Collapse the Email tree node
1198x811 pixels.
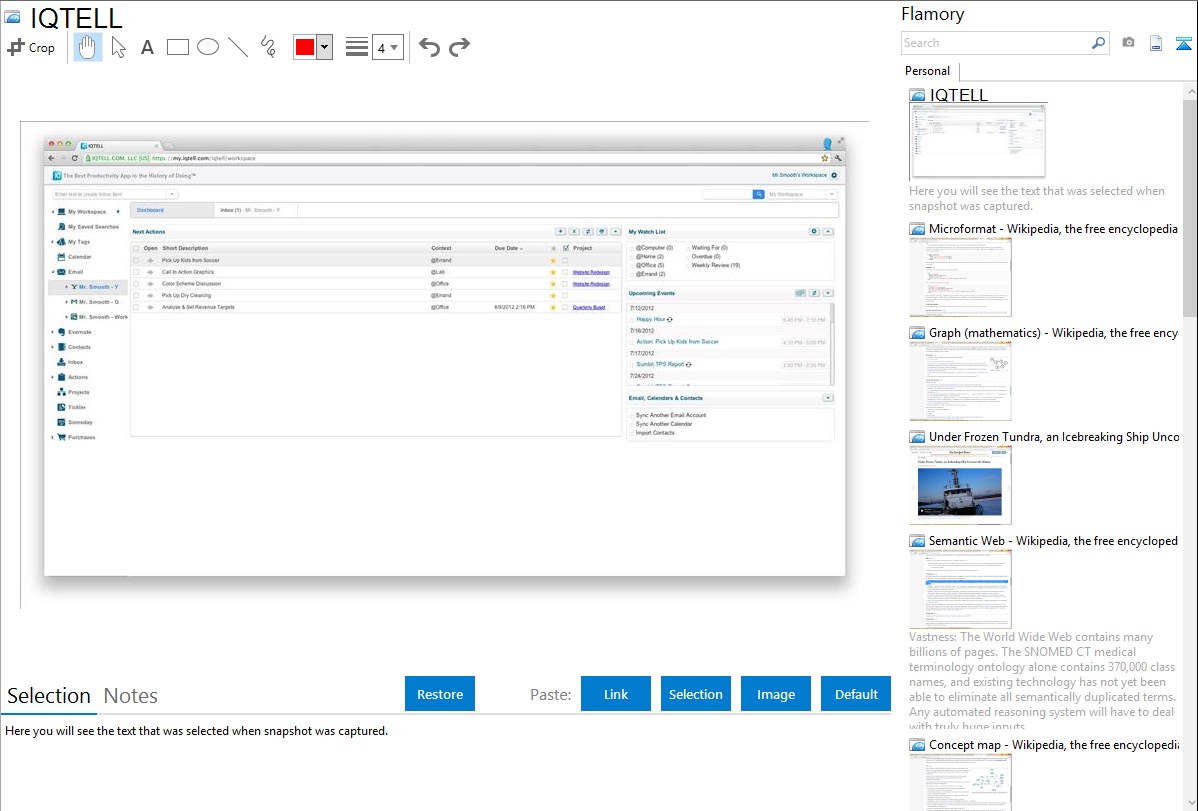click(53, 272)
